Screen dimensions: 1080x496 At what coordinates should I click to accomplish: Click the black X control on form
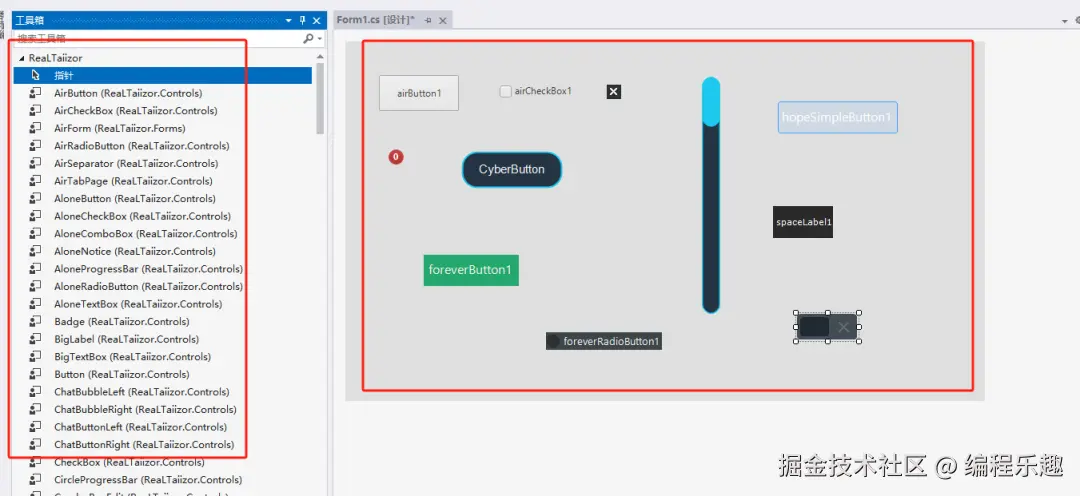(x=614, y=92)
